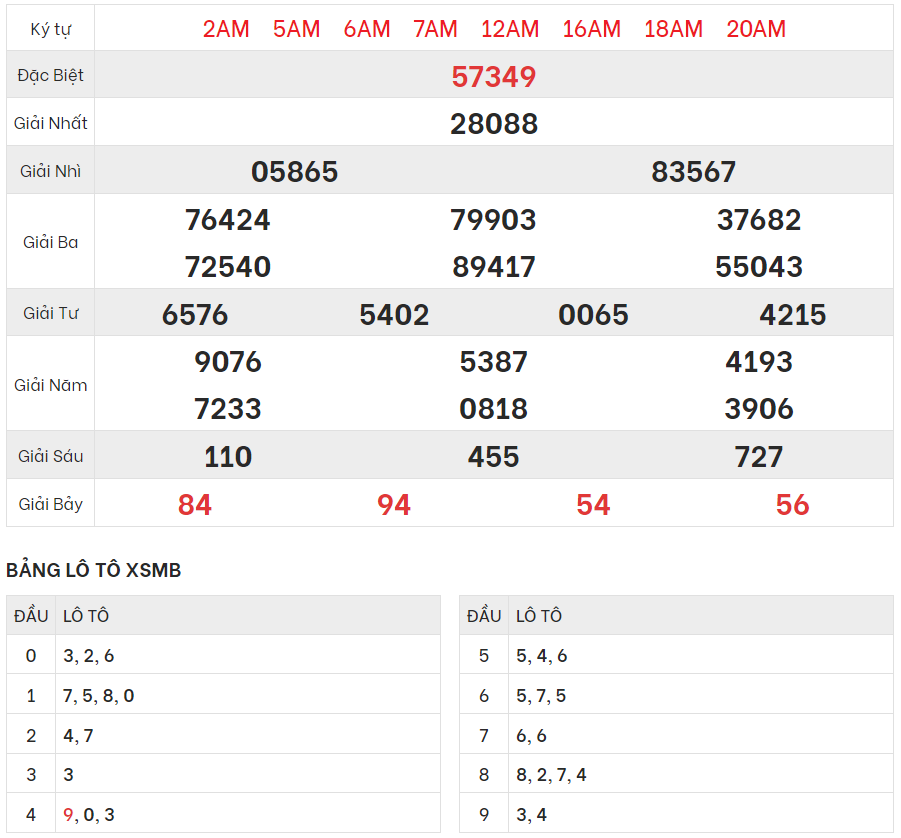Image resolution: width=901 pixels, height=838 pixels.
Task: Click the 2AM code in Ký tự row
Action: pyautogui.click(x=226, y=29)
